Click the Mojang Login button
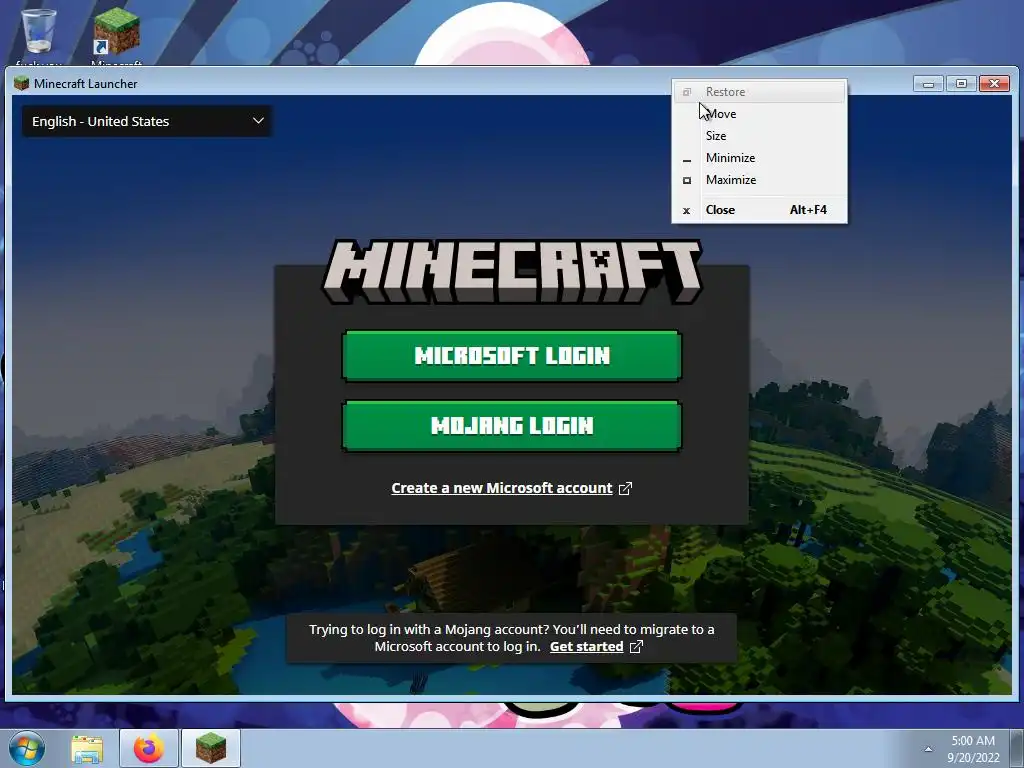The width and height of the screenshot is (1024, 768). tap(512, 426)
